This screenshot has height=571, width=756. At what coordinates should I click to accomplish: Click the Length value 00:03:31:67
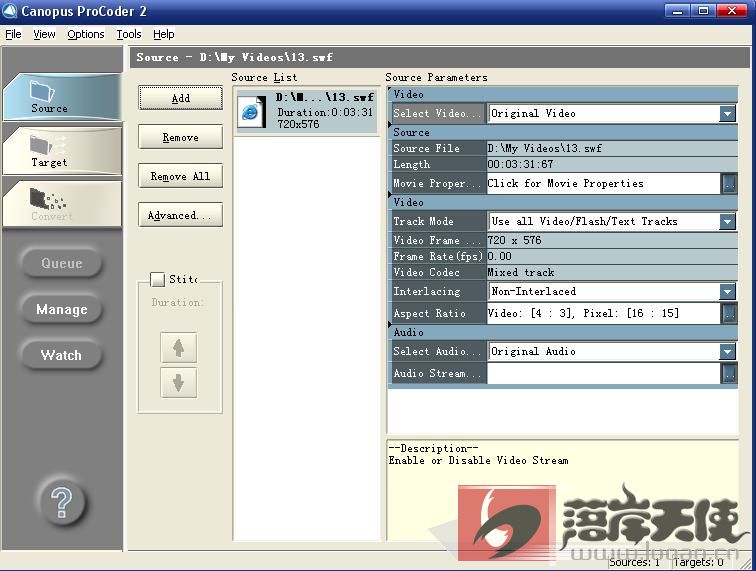(x=520, y=164)
